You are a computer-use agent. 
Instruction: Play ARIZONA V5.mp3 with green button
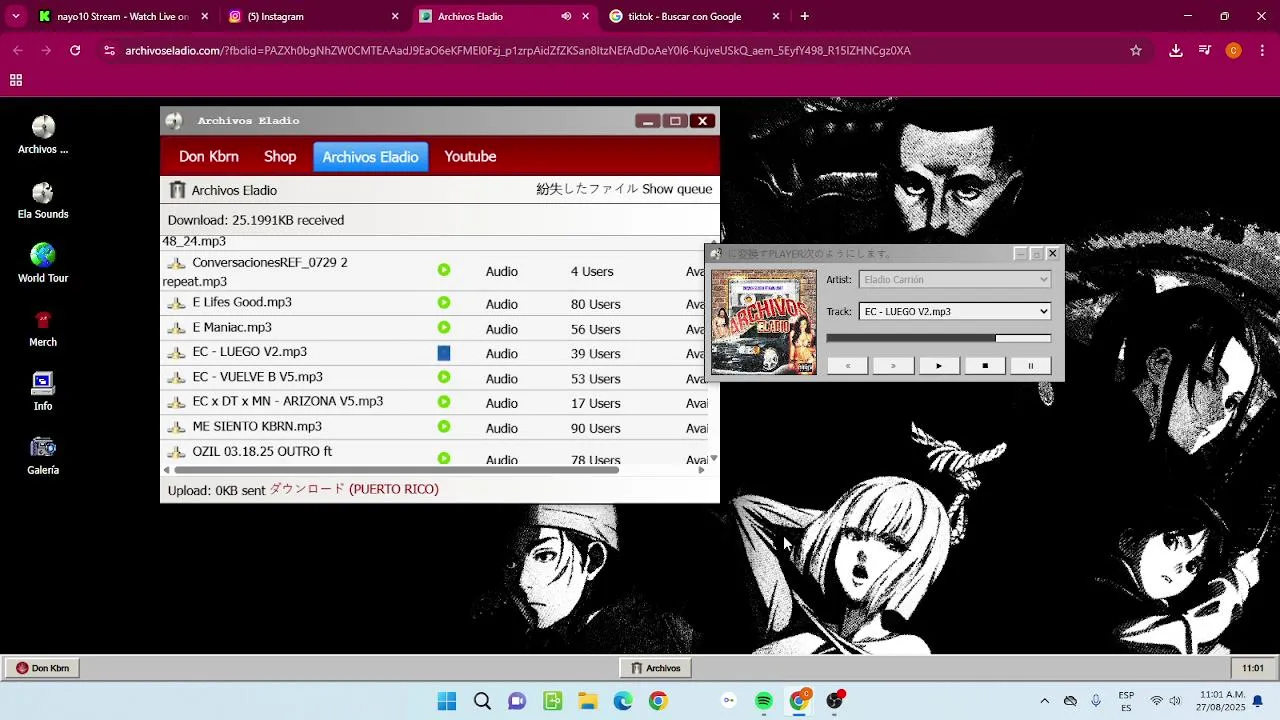(444, 402)
